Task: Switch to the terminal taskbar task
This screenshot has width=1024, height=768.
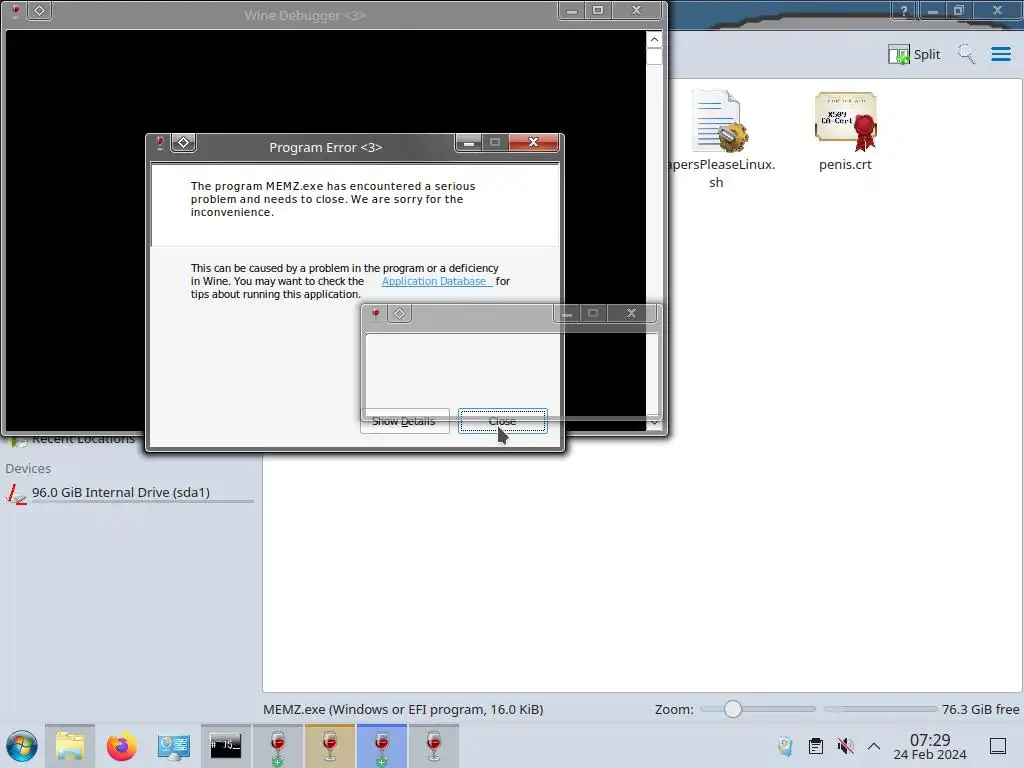Action: pyautogui.click(x=225, y=746)
